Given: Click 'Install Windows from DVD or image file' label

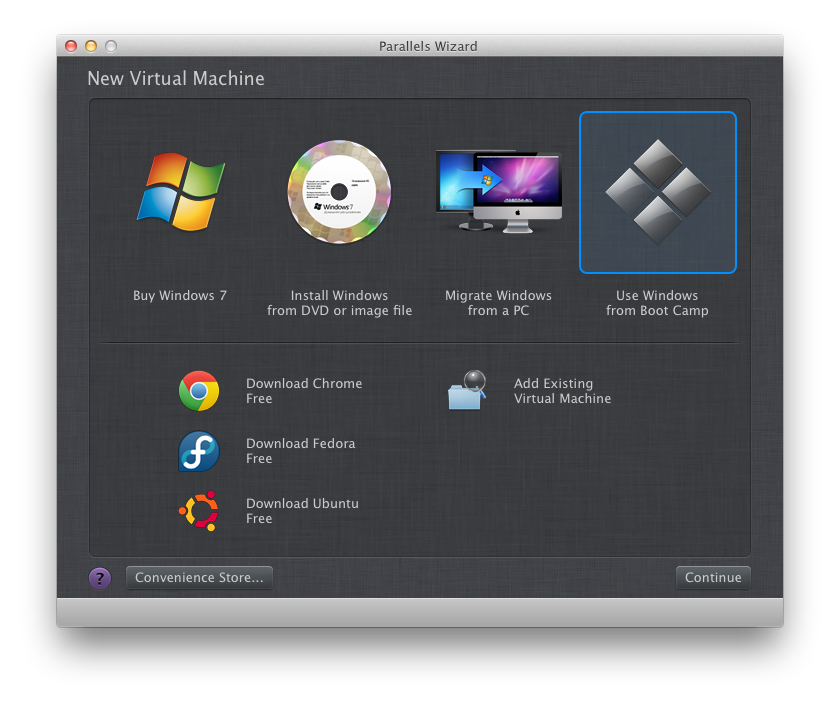Looking at the screenshot, I should (x=340, y=303).
